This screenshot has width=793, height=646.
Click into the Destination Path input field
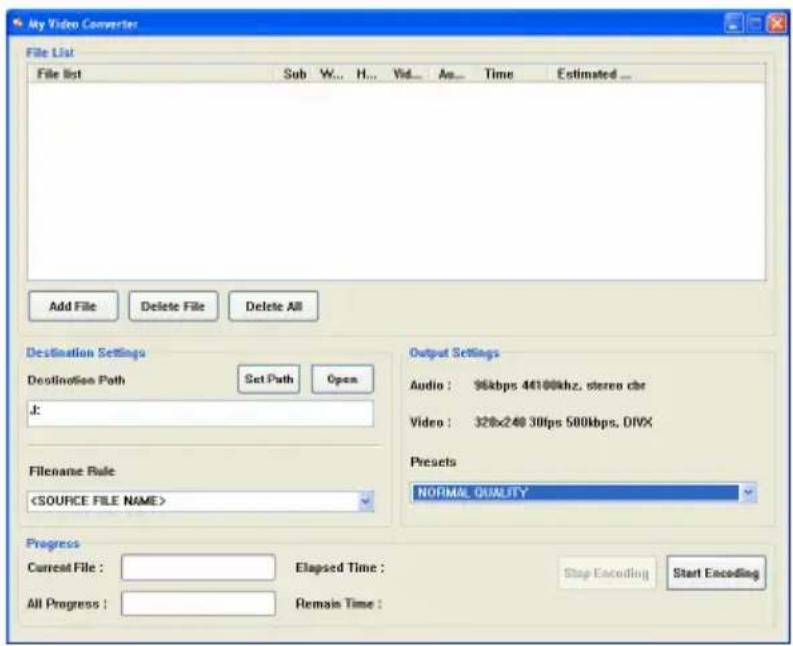pyautogui.click(x=200, y=413)
